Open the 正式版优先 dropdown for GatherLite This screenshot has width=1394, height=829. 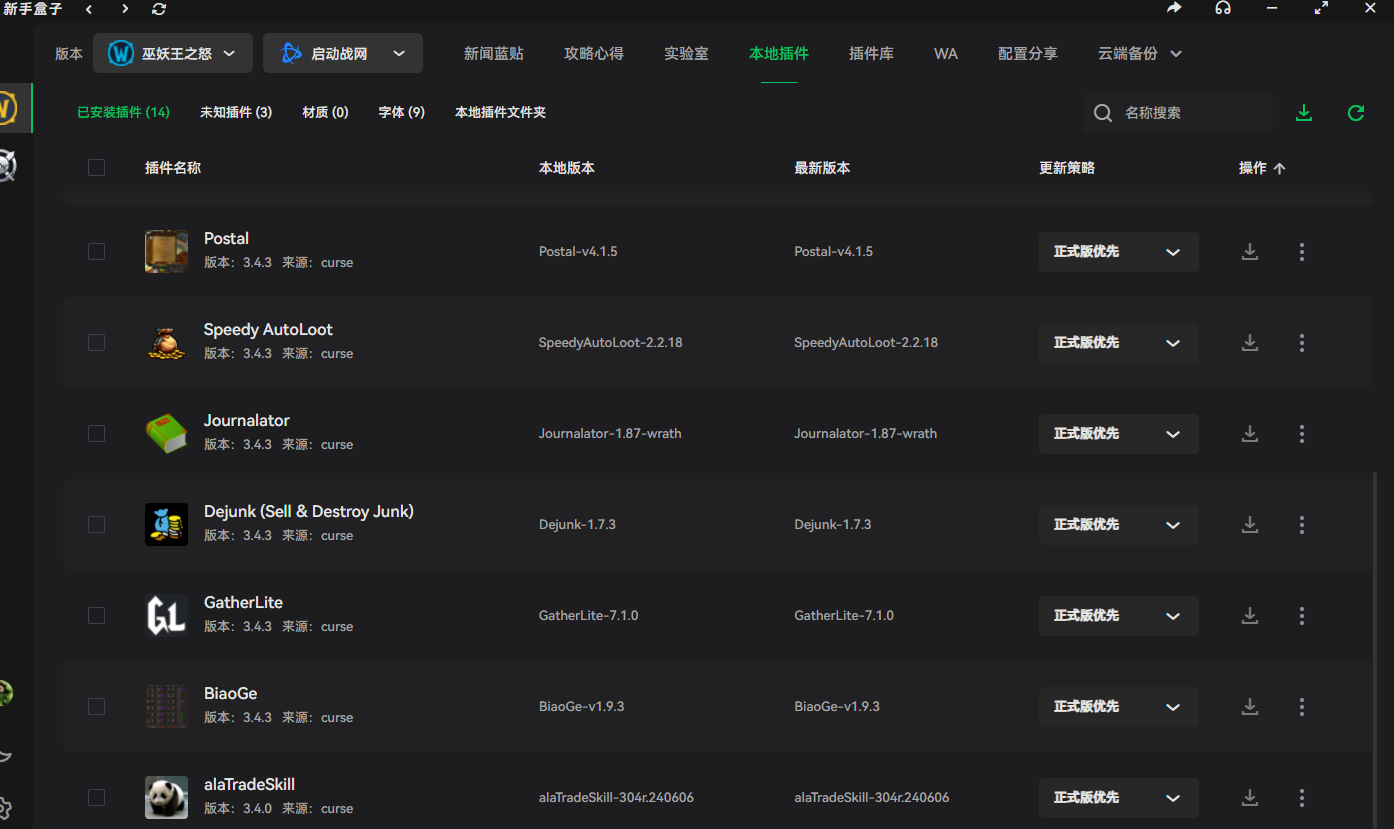(x=1118, y=616)
